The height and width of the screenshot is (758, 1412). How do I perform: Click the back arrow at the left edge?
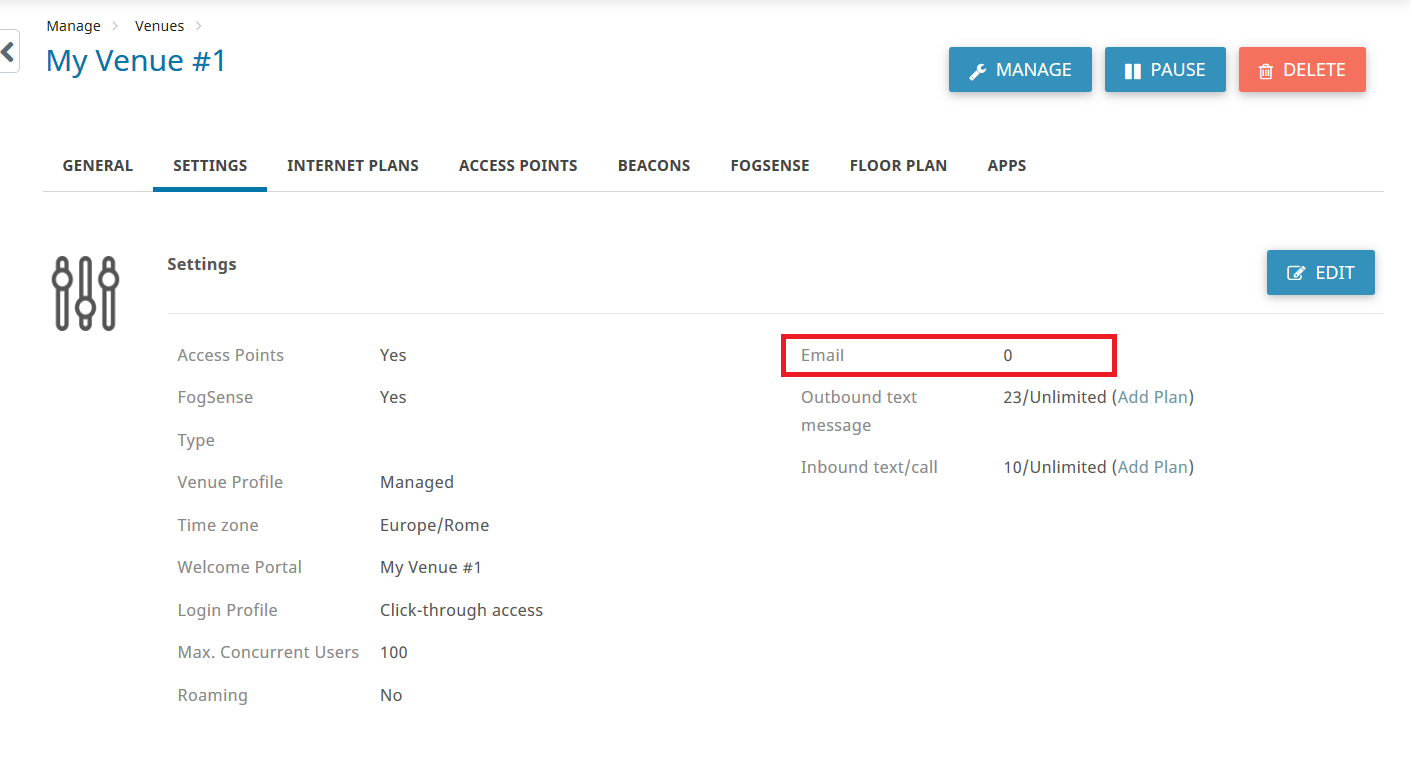[x=8, y=50]
